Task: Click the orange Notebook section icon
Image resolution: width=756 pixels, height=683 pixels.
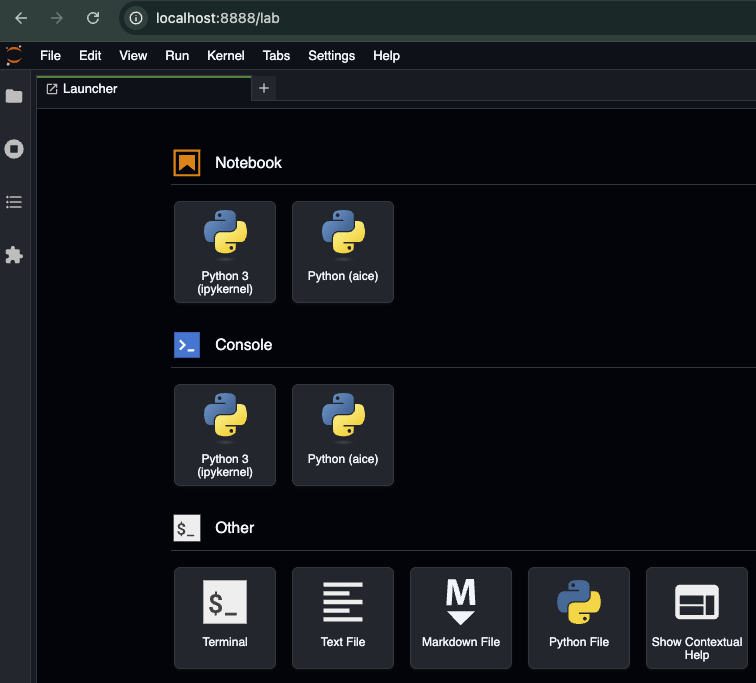Action: (187, 163)
